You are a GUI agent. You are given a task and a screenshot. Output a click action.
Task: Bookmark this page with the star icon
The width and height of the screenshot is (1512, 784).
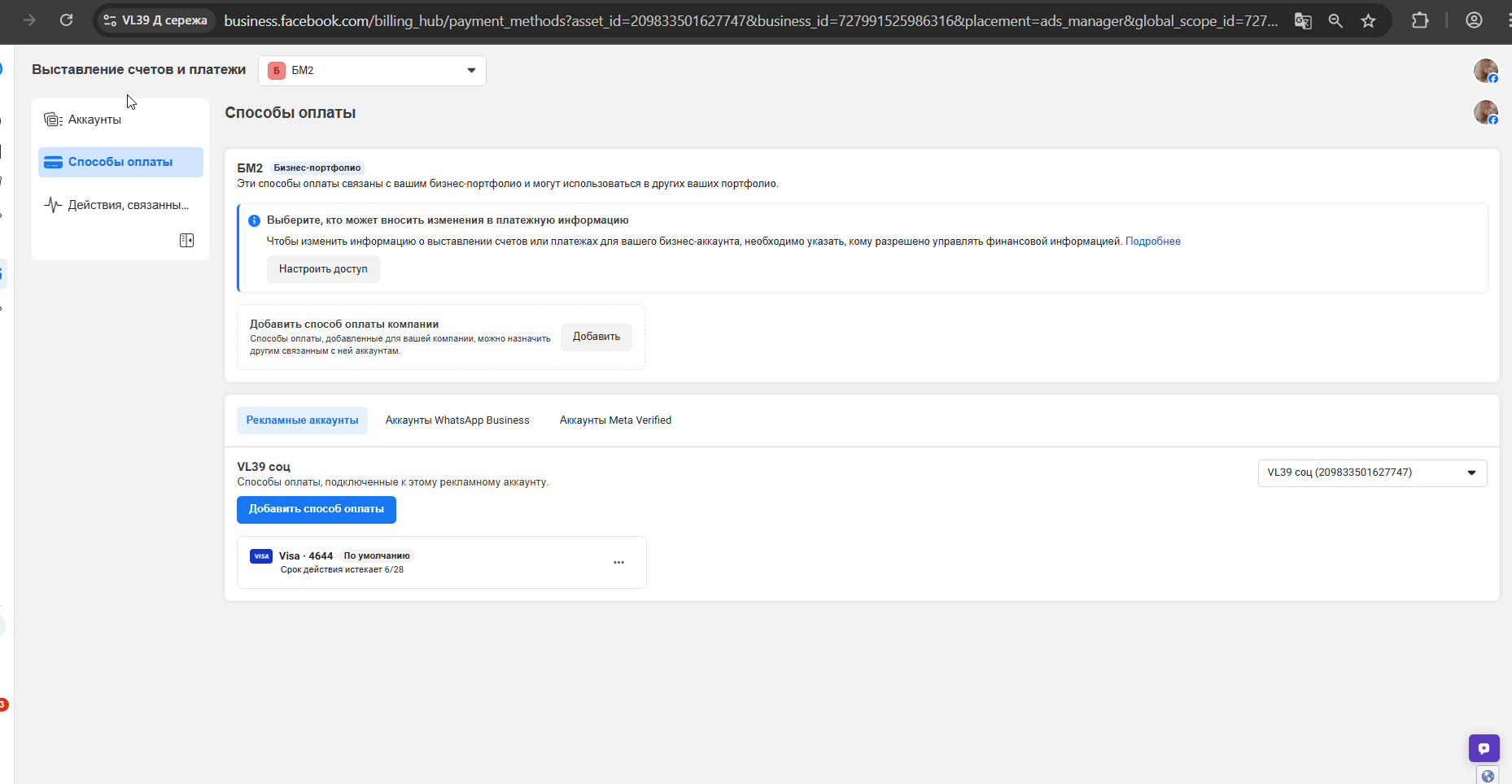(x=1368, y=20)
